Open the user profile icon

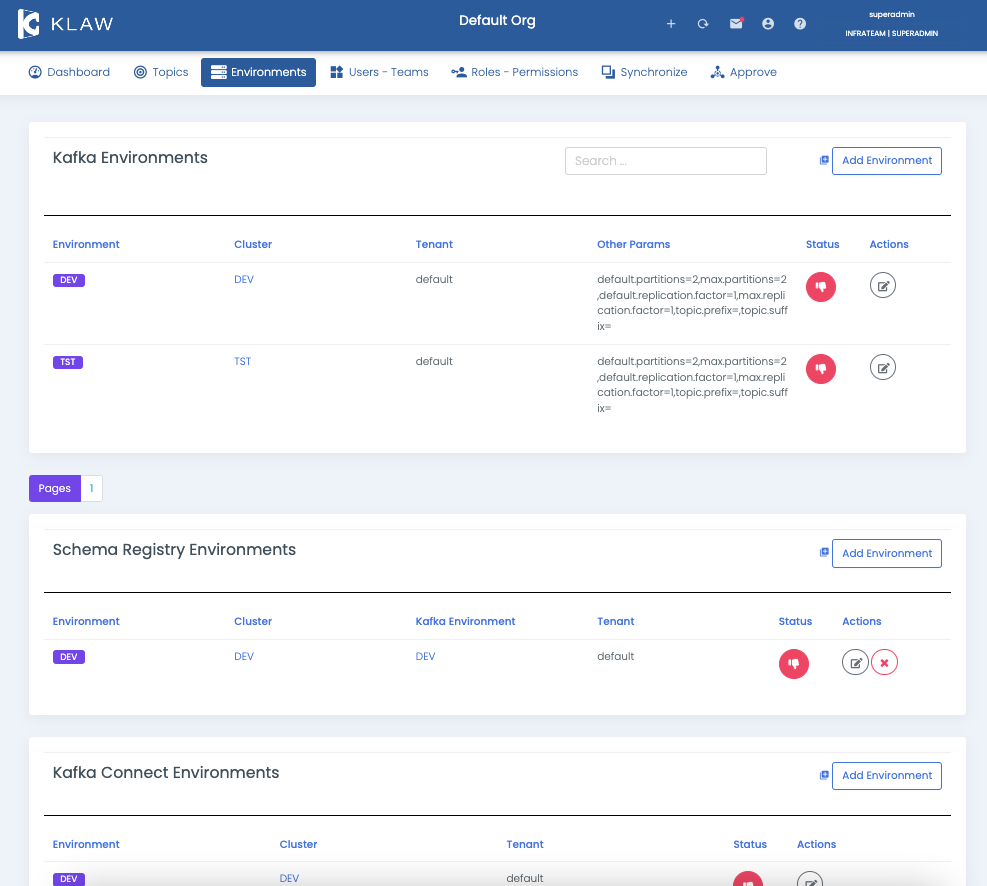768,24
